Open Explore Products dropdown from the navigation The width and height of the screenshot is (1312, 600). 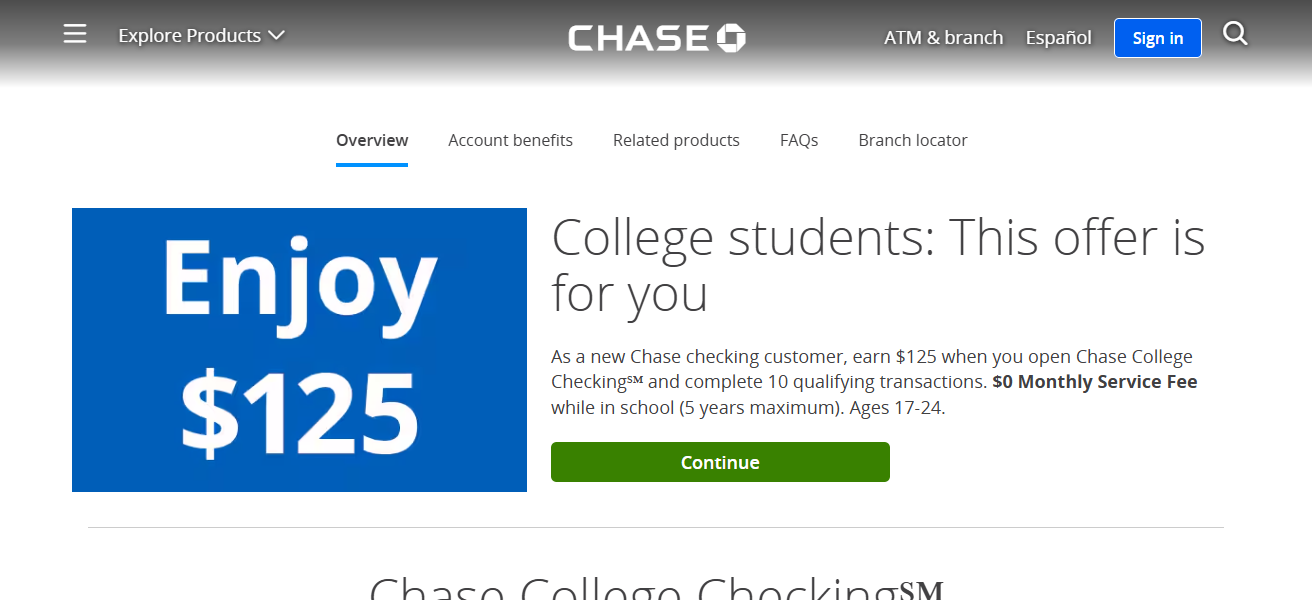click(190, 35)
